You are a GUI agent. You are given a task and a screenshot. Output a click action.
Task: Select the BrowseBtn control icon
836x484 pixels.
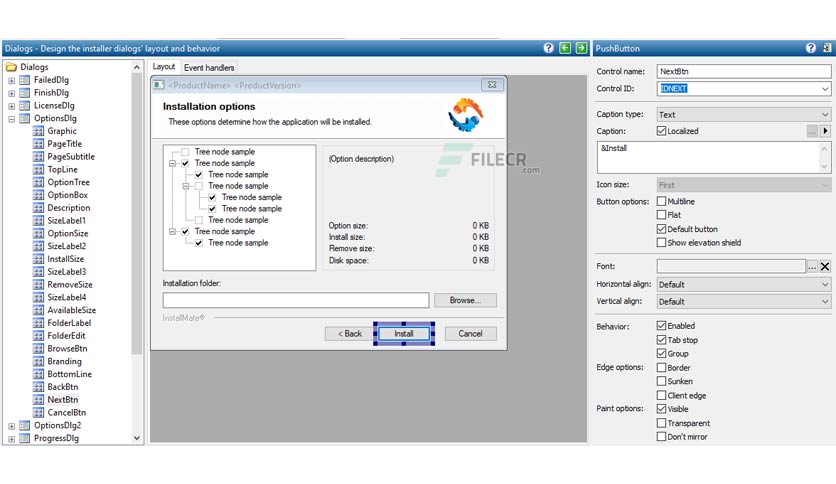point(38,349)
